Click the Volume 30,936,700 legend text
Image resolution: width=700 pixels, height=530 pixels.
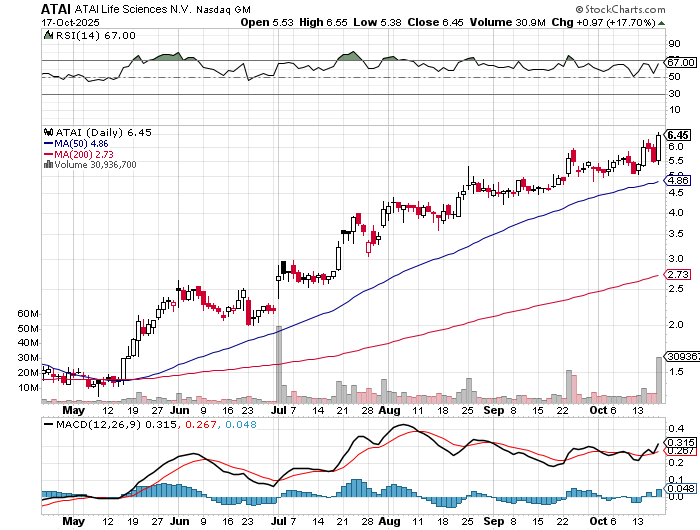[x=96, y=165]
